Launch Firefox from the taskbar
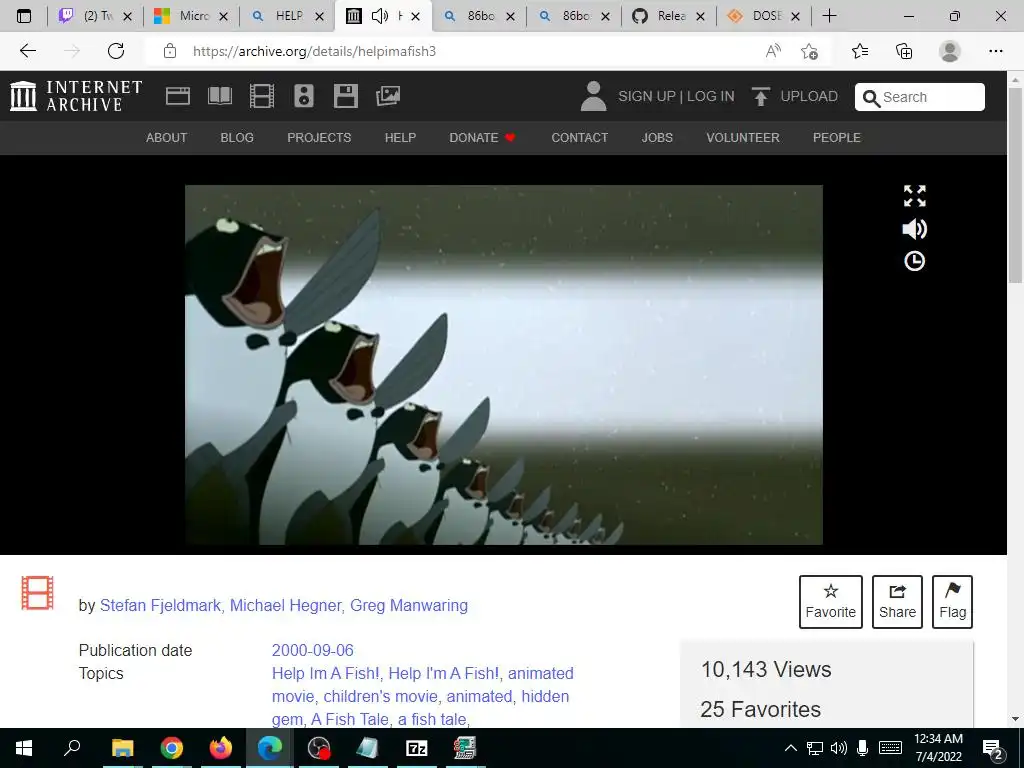Screen dimensions: 1024x768 tap(221, 748)
